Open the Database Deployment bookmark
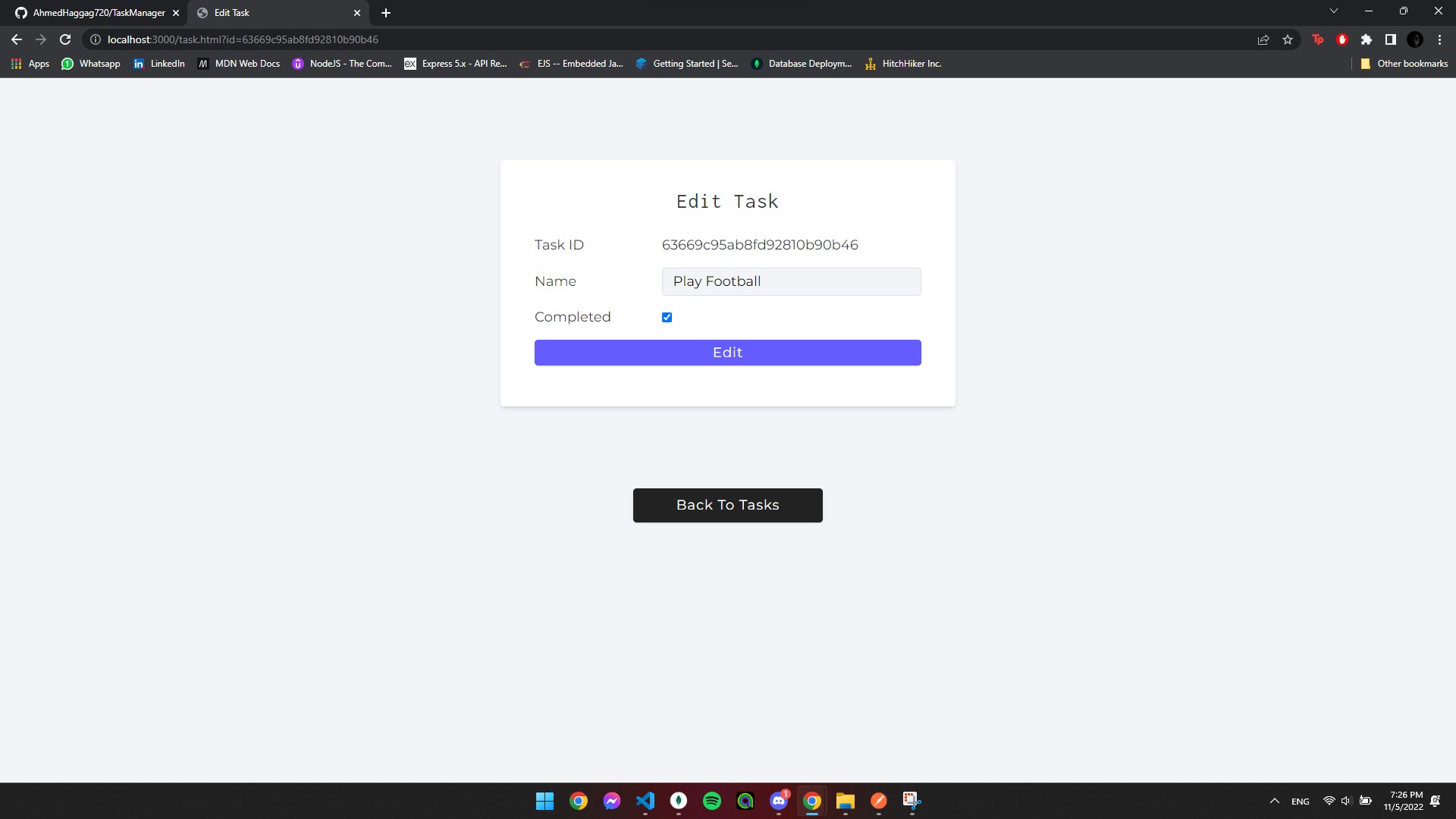Image resolution: width=1456 pixels, height=819 pixels. point(802,64)
